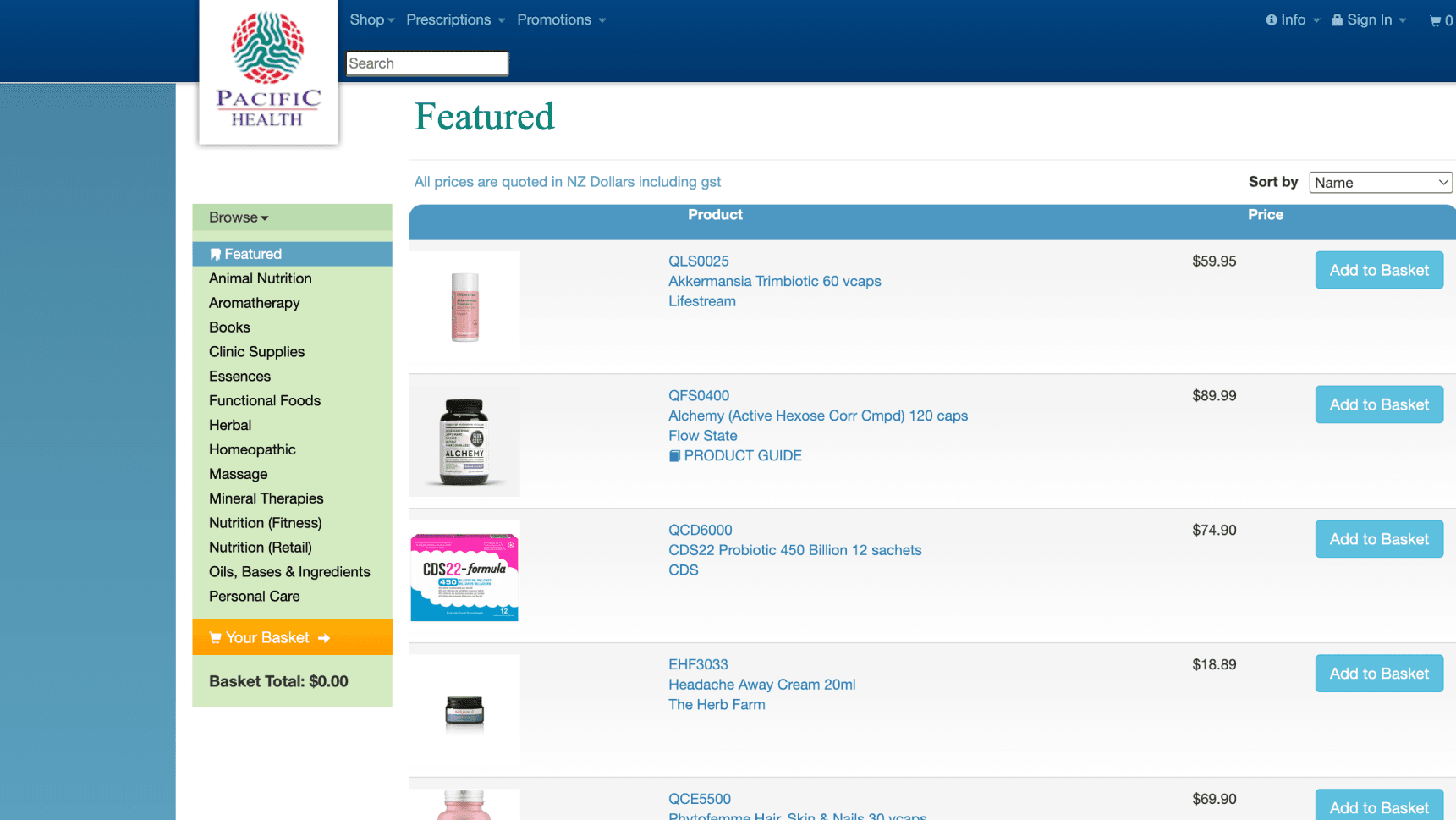
Task: Browse Nutrition (Fitness) category
Action: tap(266, 524)
